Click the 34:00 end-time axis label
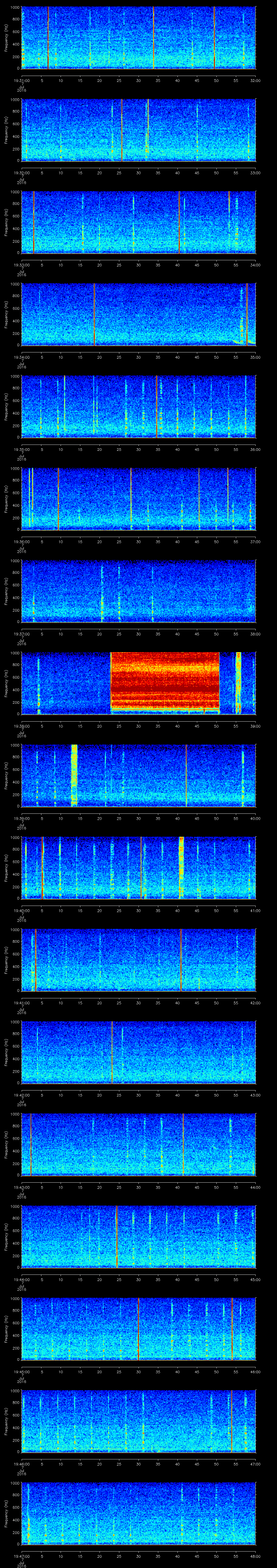 [255, 265]
